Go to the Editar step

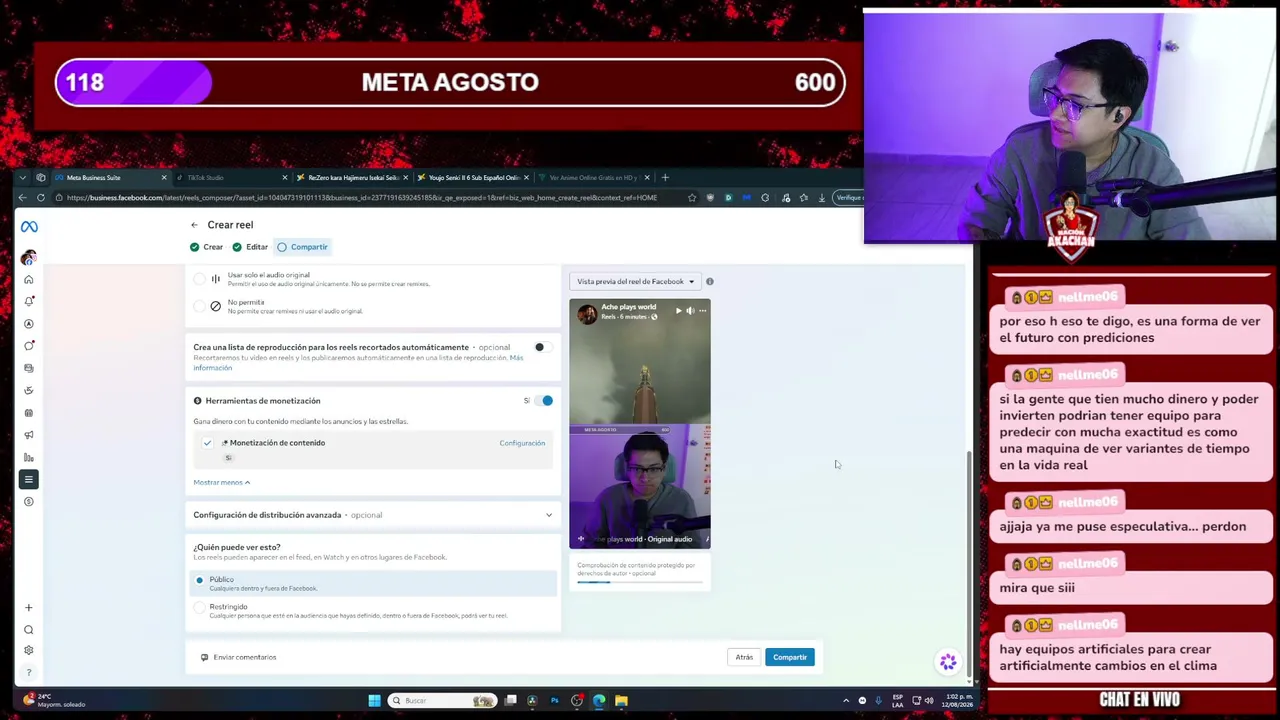click(x=251, y=247)
